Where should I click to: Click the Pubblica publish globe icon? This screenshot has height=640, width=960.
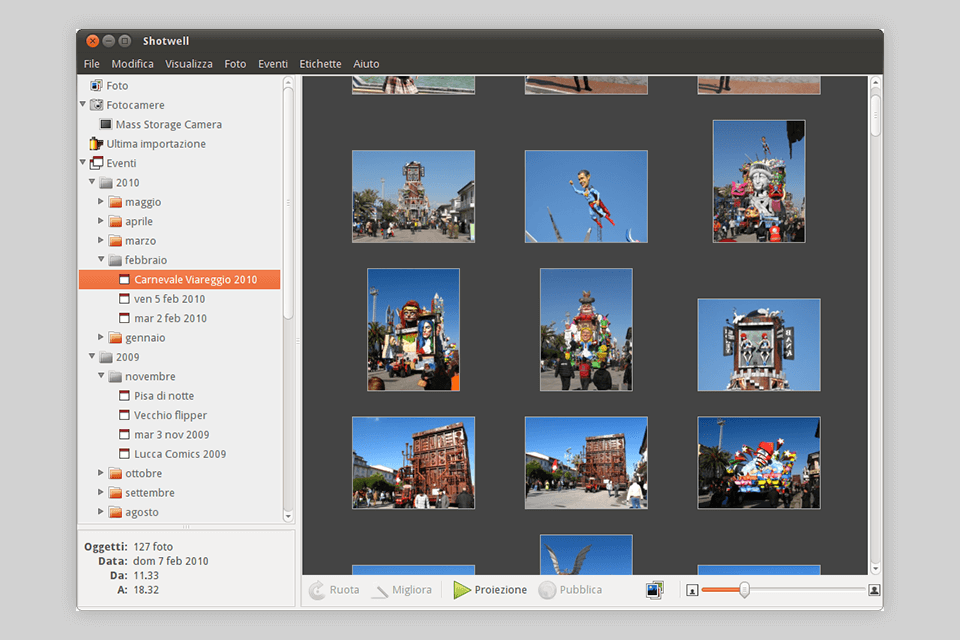(x=547, y=590)
